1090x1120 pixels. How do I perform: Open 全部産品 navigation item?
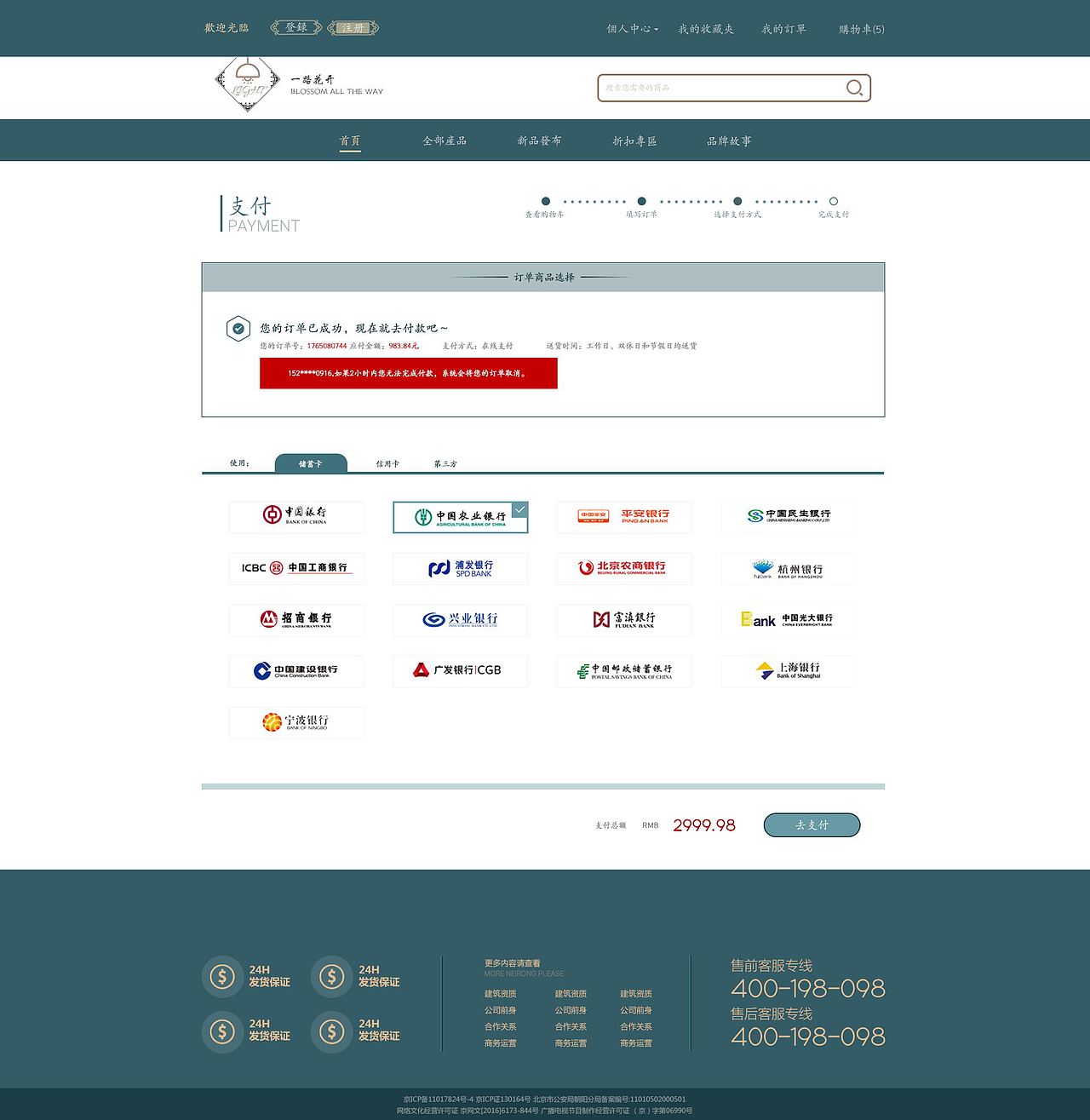point(445,141)
